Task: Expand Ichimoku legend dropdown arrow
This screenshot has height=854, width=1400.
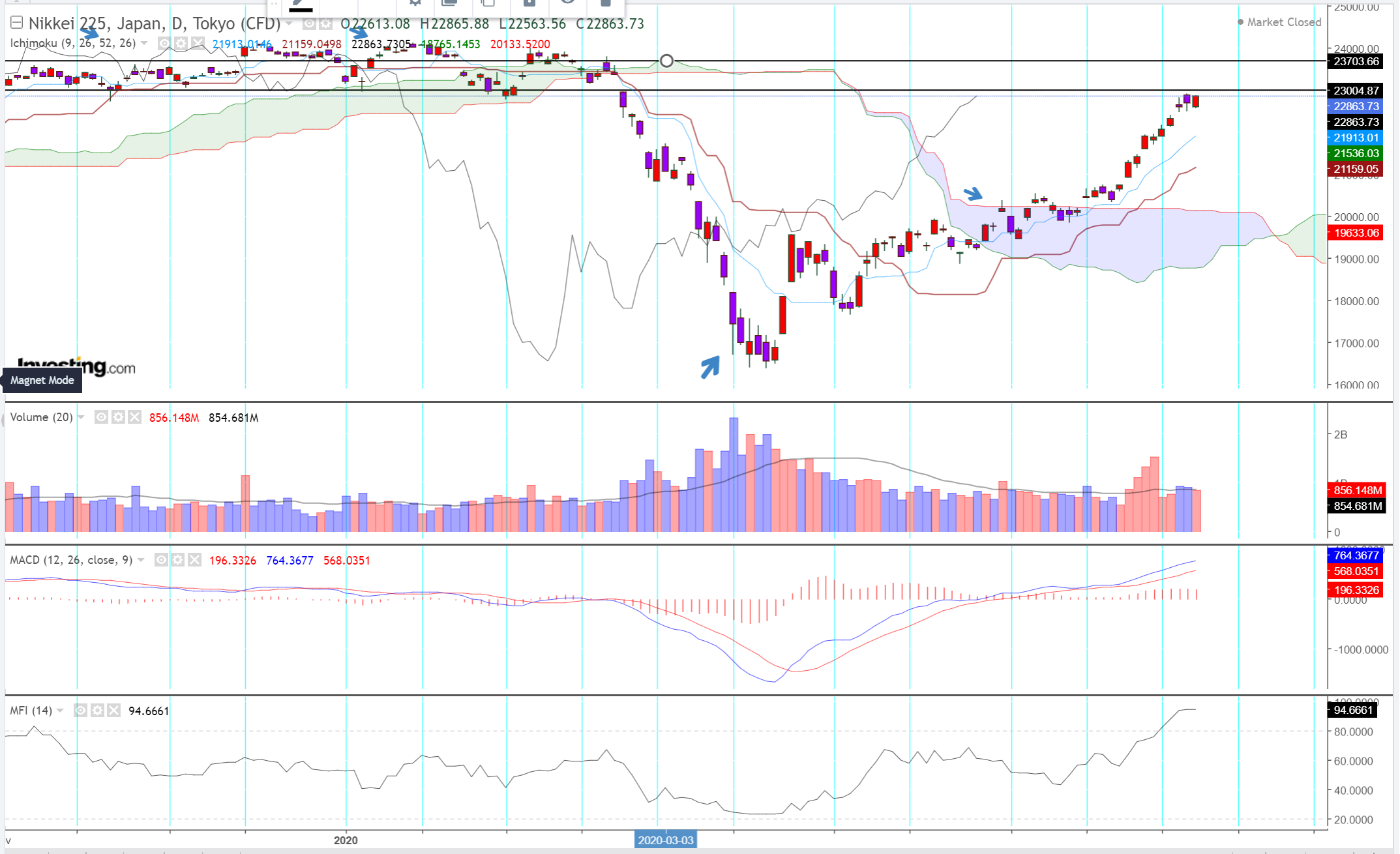Action: (144, 43)
